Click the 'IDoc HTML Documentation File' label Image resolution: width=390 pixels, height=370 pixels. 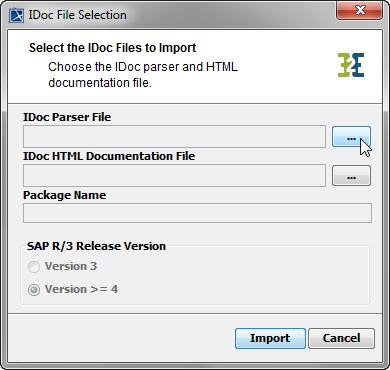coord(109,156)
